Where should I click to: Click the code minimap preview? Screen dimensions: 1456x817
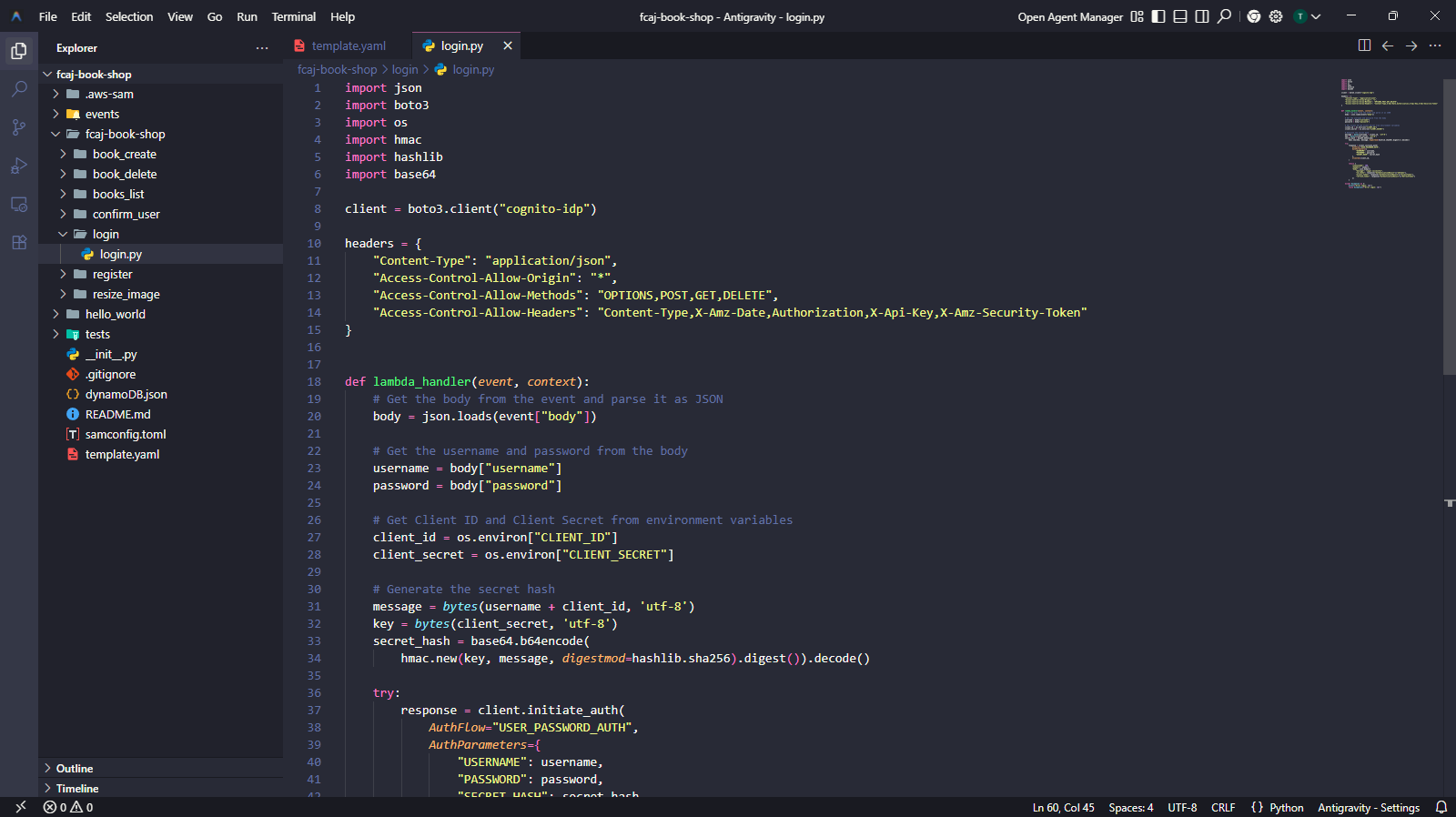[1390, 134]
